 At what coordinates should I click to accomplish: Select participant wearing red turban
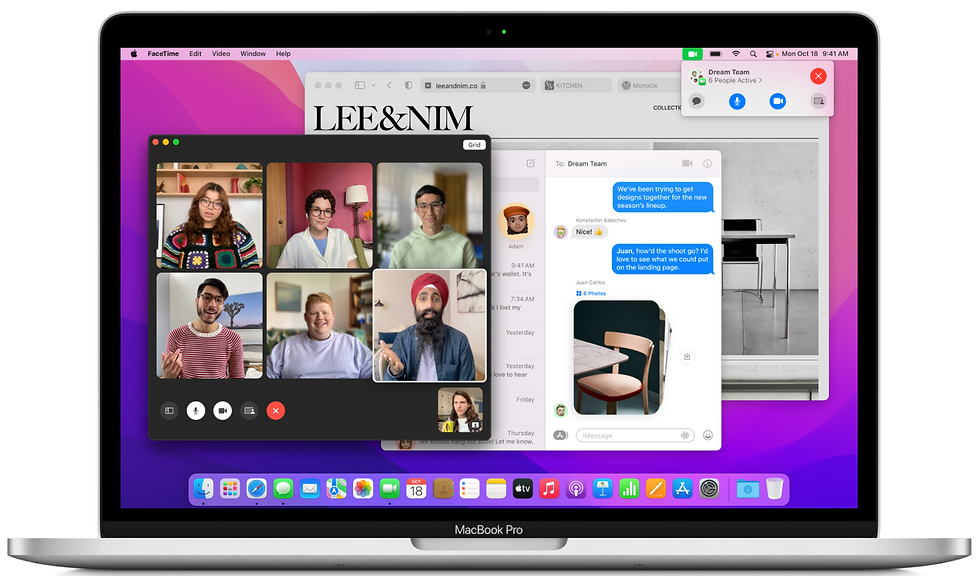[x=429, y=325]
